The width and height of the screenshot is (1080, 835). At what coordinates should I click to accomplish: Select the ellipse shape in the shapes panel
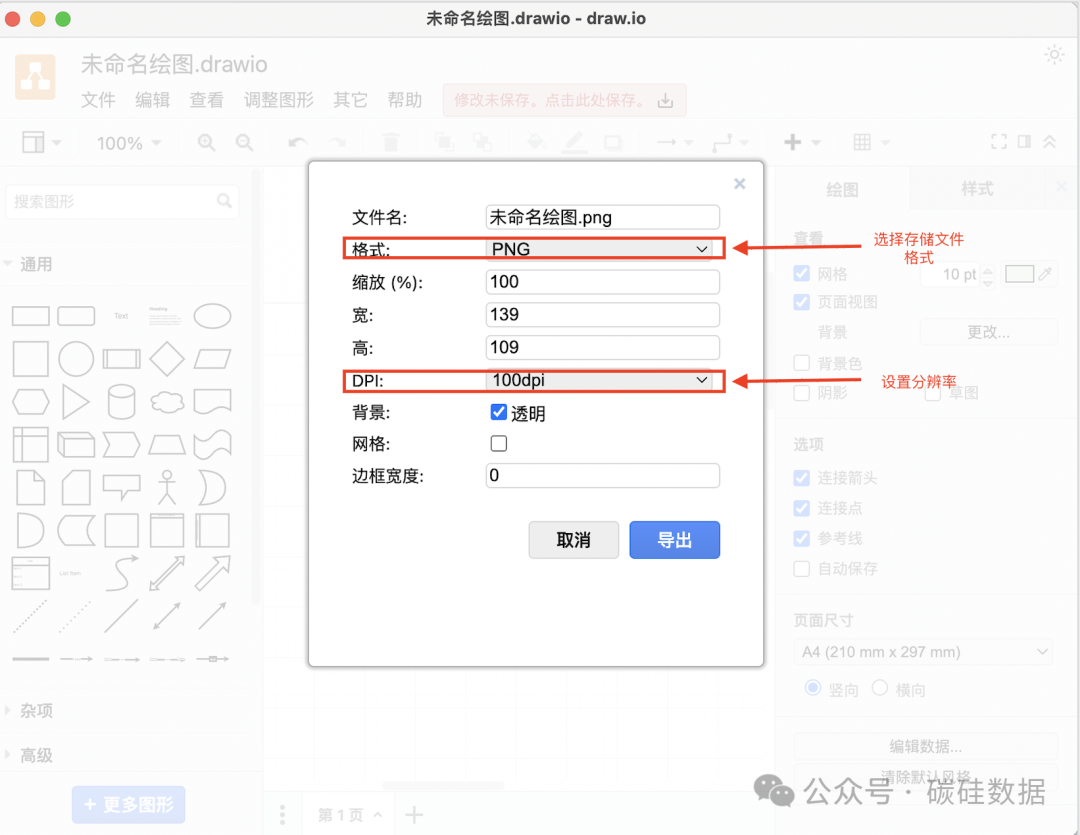click(x=212, y=315)
